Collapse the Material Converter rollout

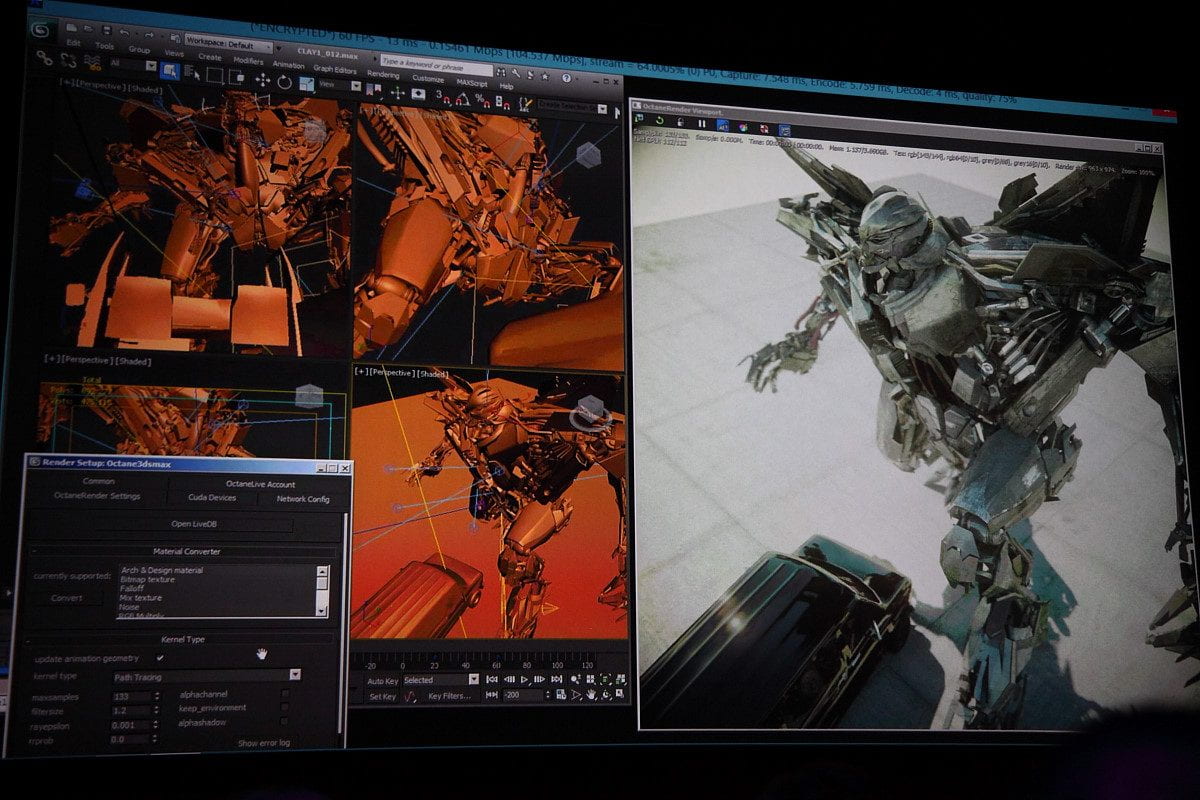[x=187, y=551]
